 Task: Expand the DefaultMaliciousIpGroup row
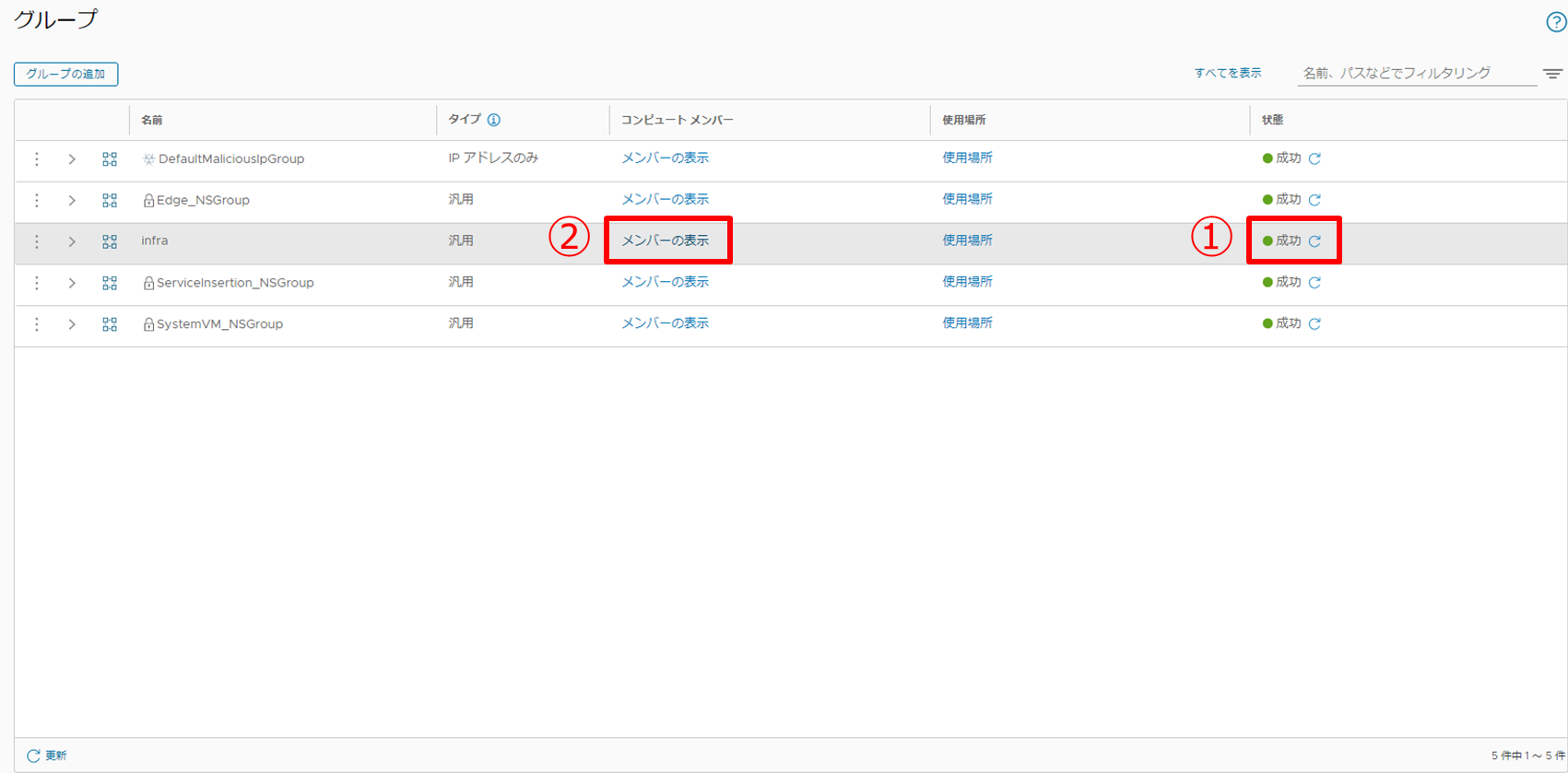click(x=72, y=159)
